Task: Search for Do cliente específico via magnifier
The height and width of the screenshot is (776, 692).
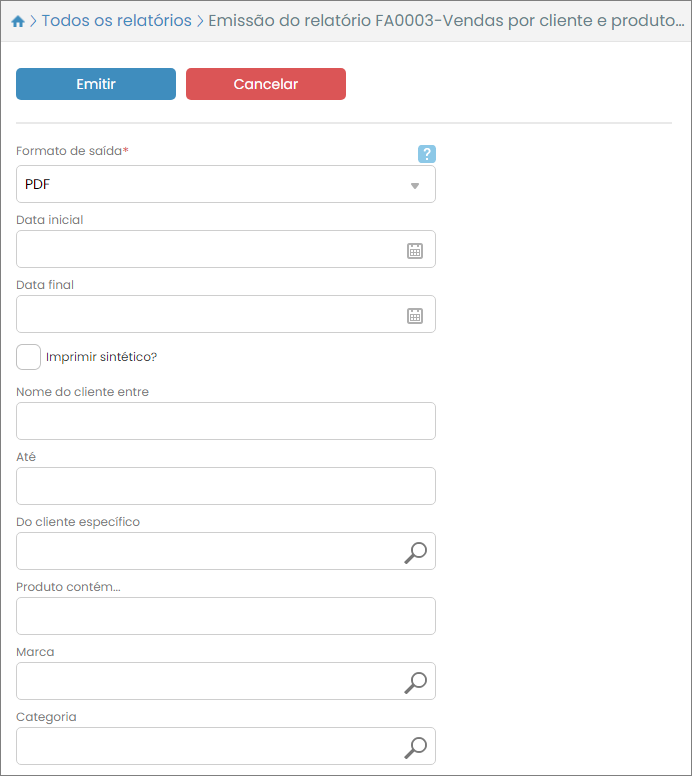Action: pyautogui.click(x=415, y=552)
